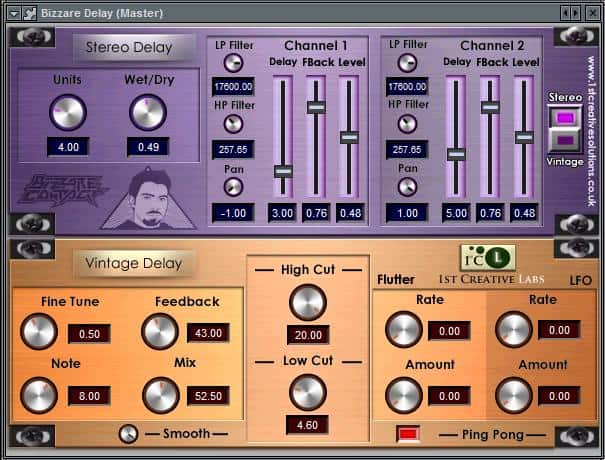The width and height of the screenshot is (605, 460).
Task: Click the artist portrait triangle image
Action: pos(149,199)
